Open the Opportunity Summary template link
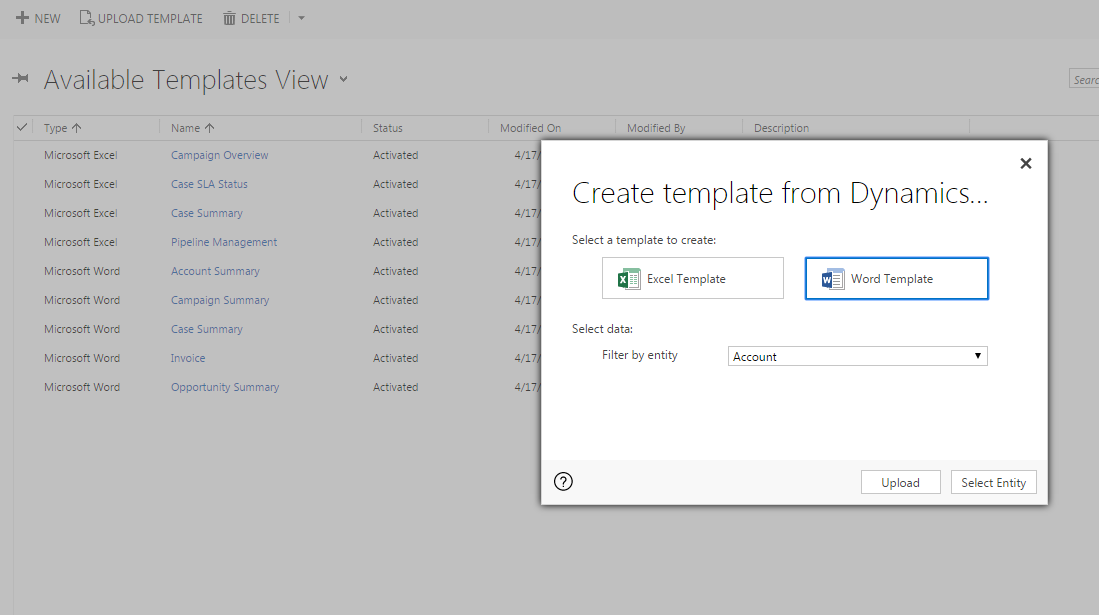The height and width of the screenshot is (615, 1099). (x=225, y=387)
